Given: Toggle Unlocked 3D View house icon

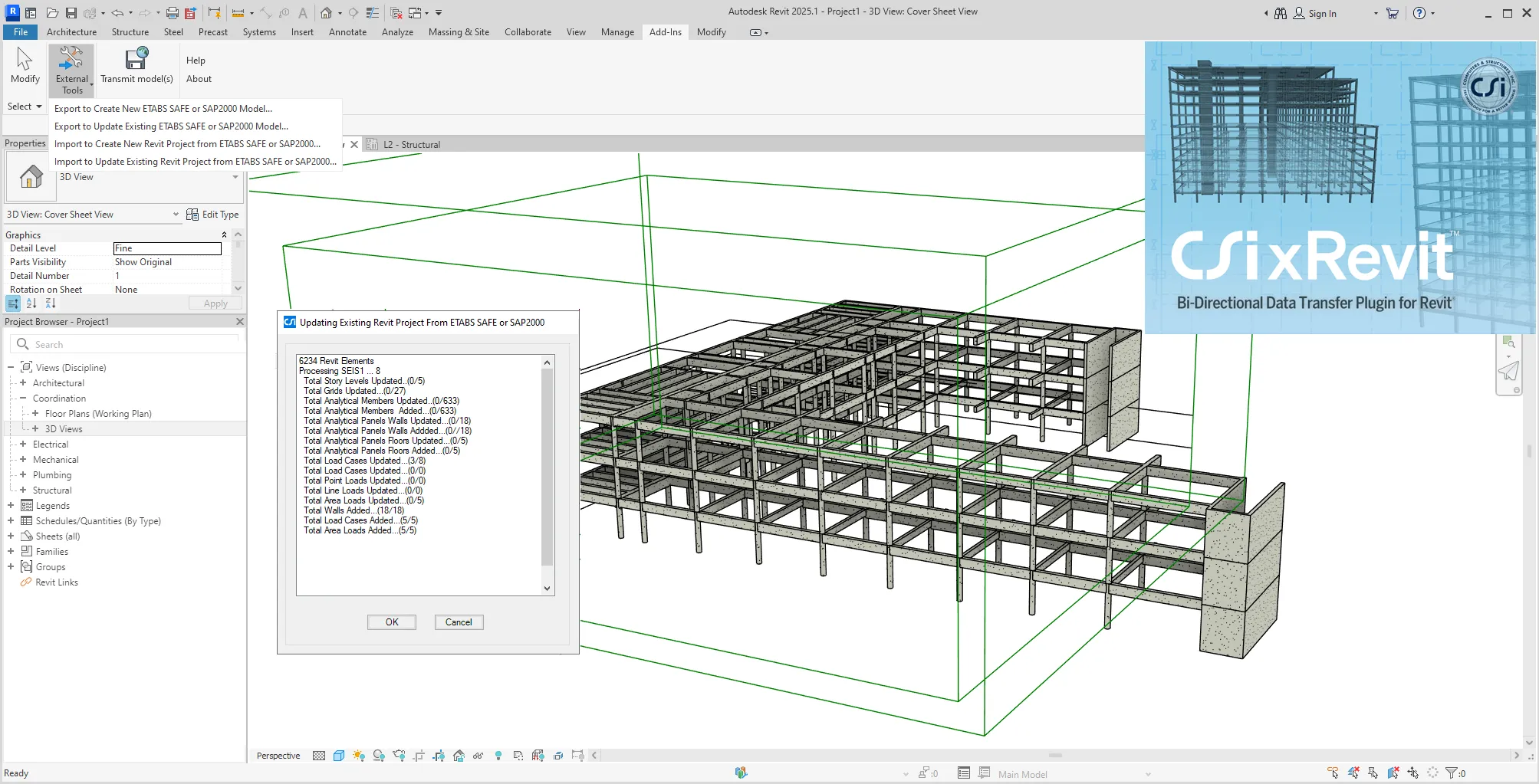Looking at the screenshot, I should pyautogui.click(x=459, y=756).
